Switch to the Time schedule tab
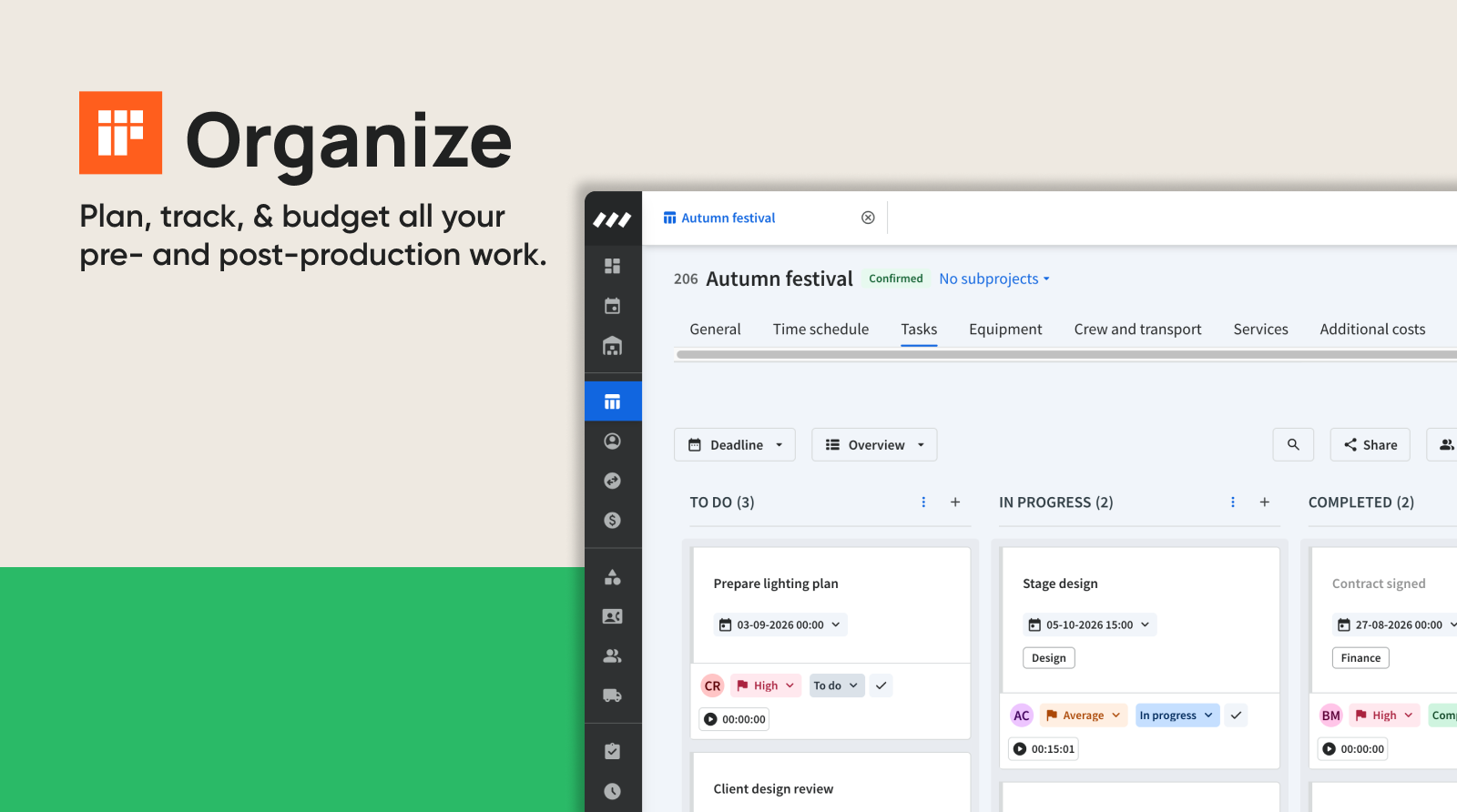The width and height of the screenshot is (1457, 812). (x=820, y=330)
